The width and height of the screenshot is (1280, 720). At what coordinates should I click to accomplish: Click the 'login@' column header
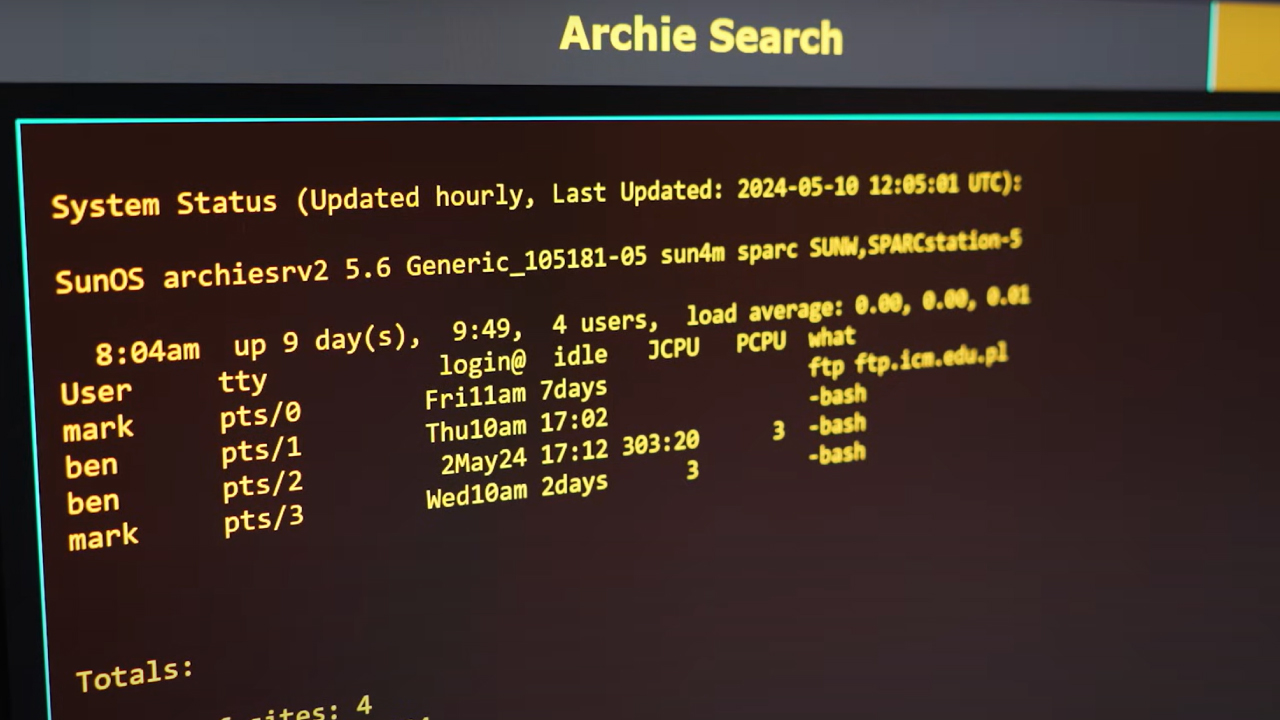tap(482, 362)
